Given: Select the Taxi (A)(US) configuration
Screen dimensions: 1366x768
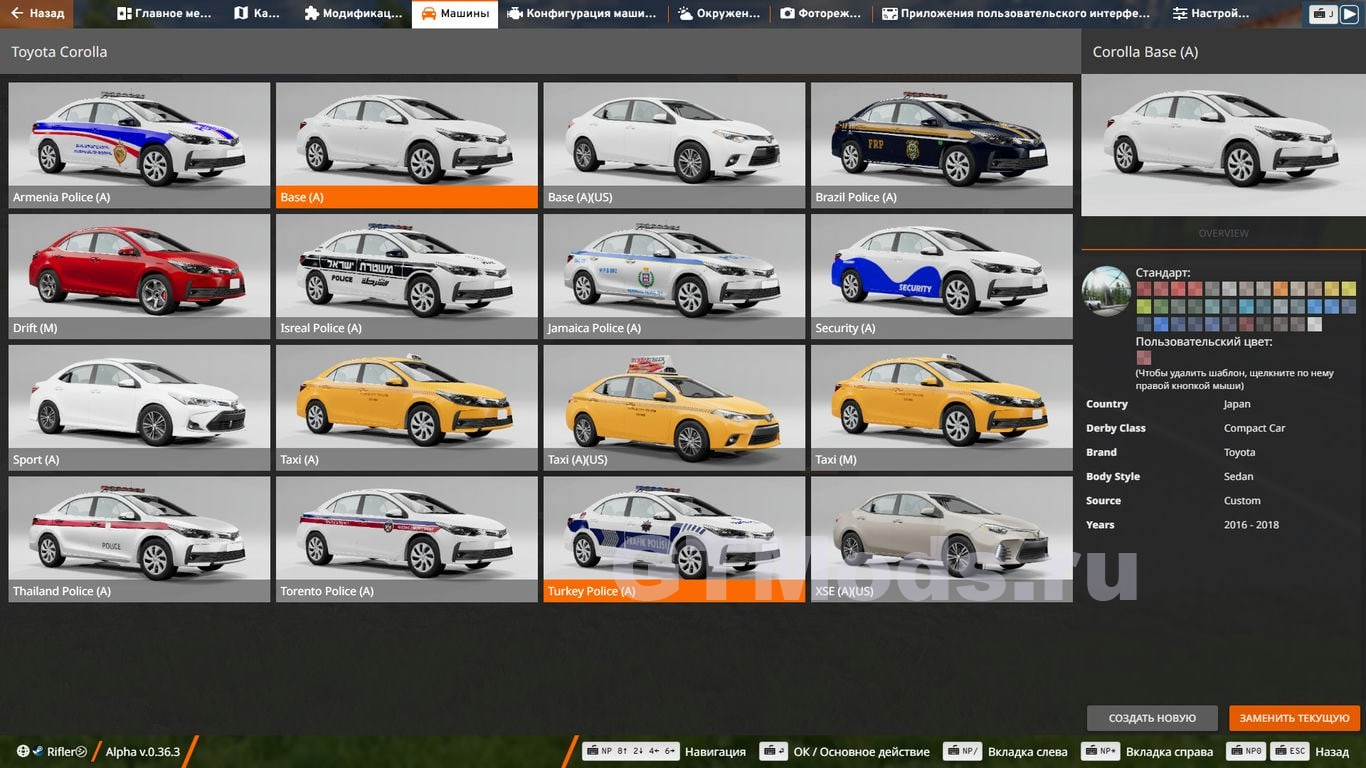Looking at the screenshot, I should coord(674,408).
